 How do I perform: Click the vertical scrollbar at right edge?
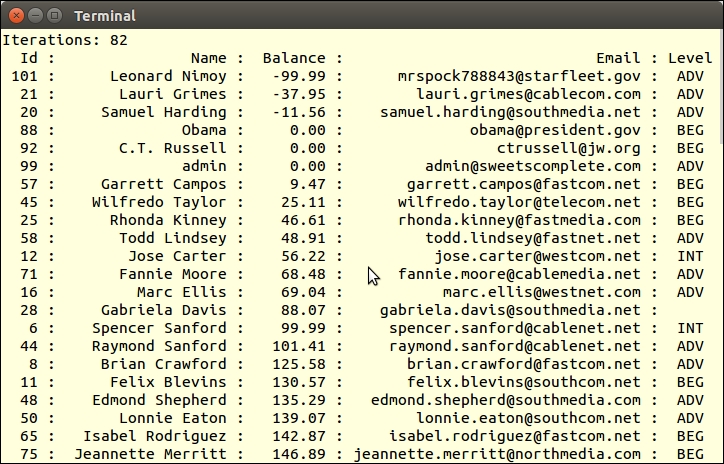tap(721, 88)
